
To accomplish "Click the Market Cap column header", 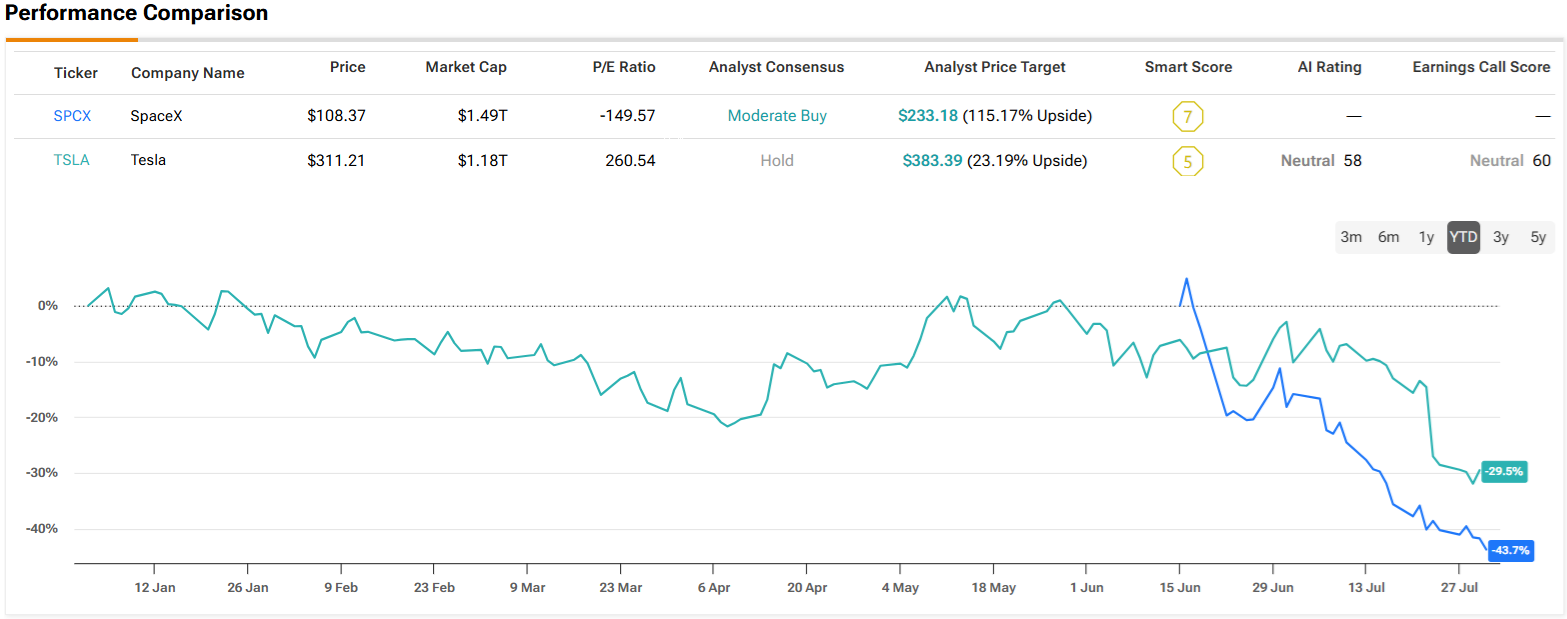I will tap(466, 67).
